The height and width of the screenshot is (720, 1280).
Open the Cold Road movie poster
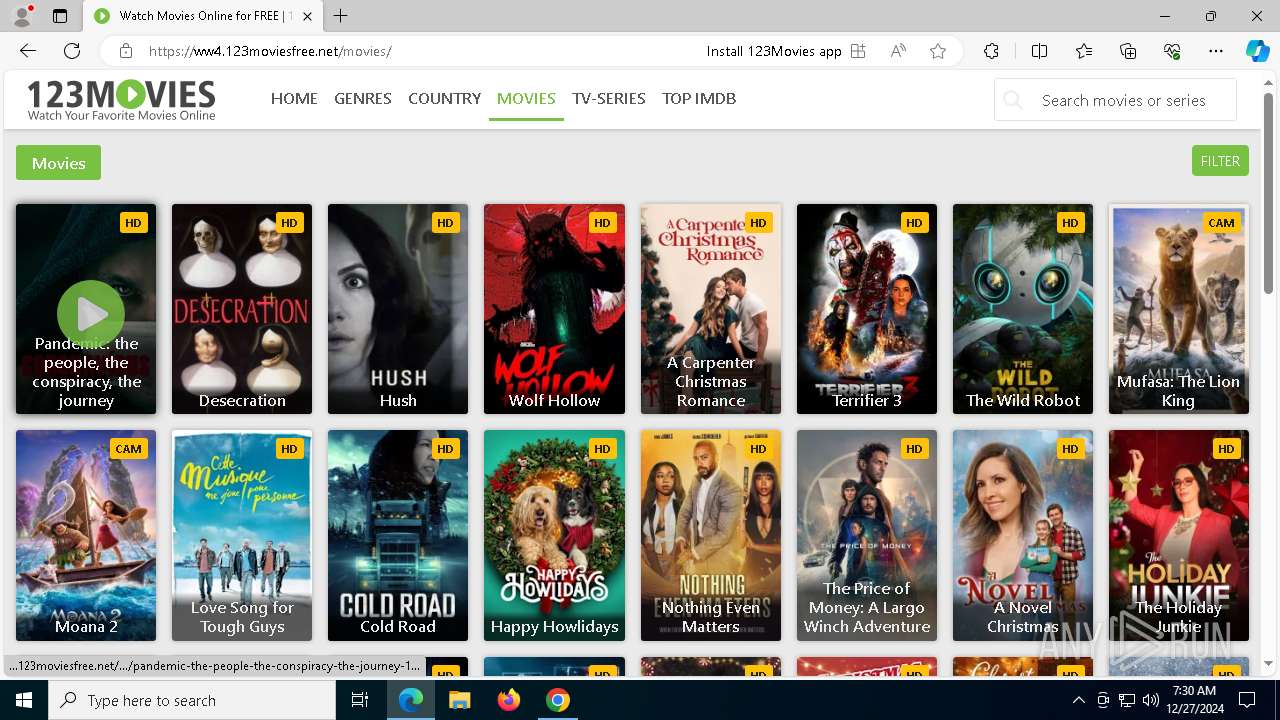pyautogui.click(x=398, y=535)
